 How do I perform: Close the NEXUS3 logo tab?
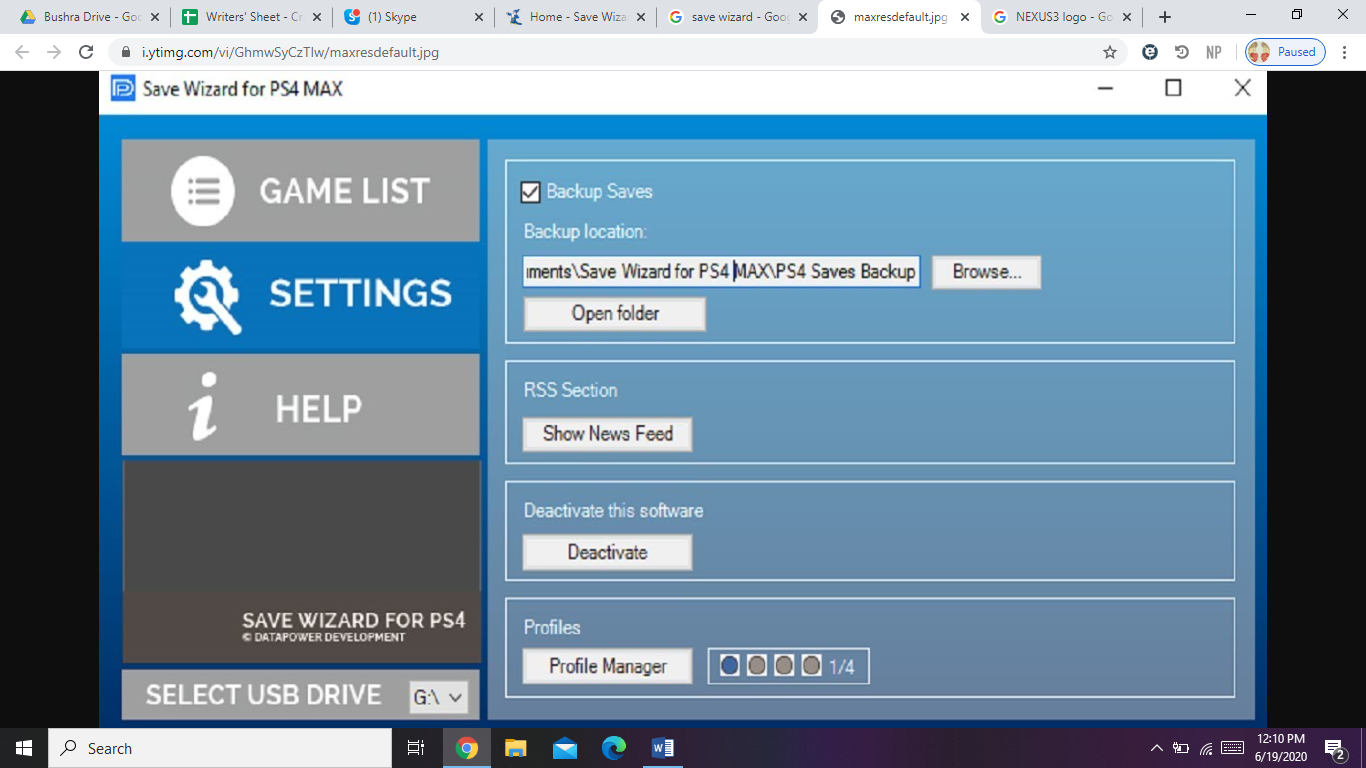click(1127, 17)
